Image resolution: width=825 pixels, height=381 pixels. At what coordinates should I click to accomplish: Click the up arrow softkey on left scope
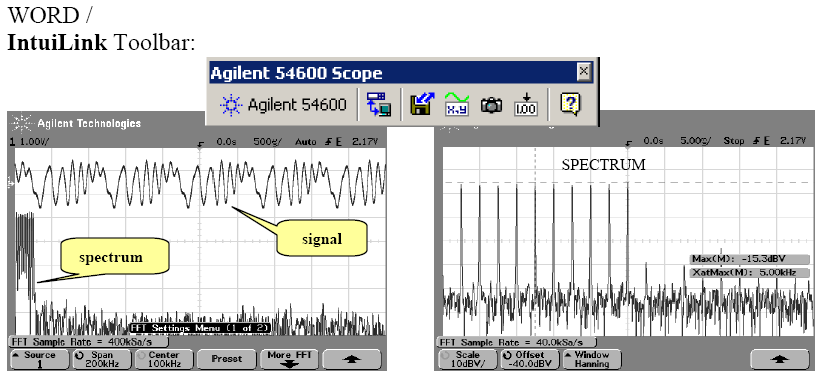(x=351, y=360)
